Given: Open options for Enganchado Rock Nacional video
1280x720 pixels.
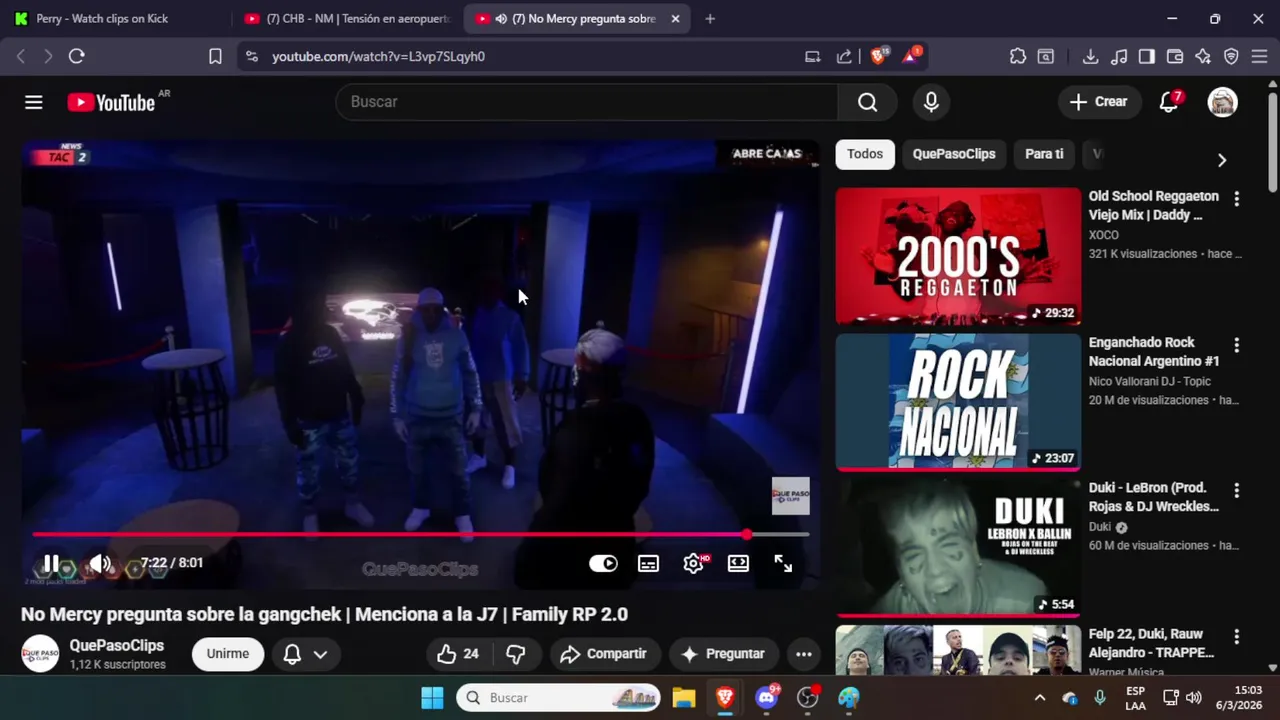Looking at the screenshot, I should 1237,345.
